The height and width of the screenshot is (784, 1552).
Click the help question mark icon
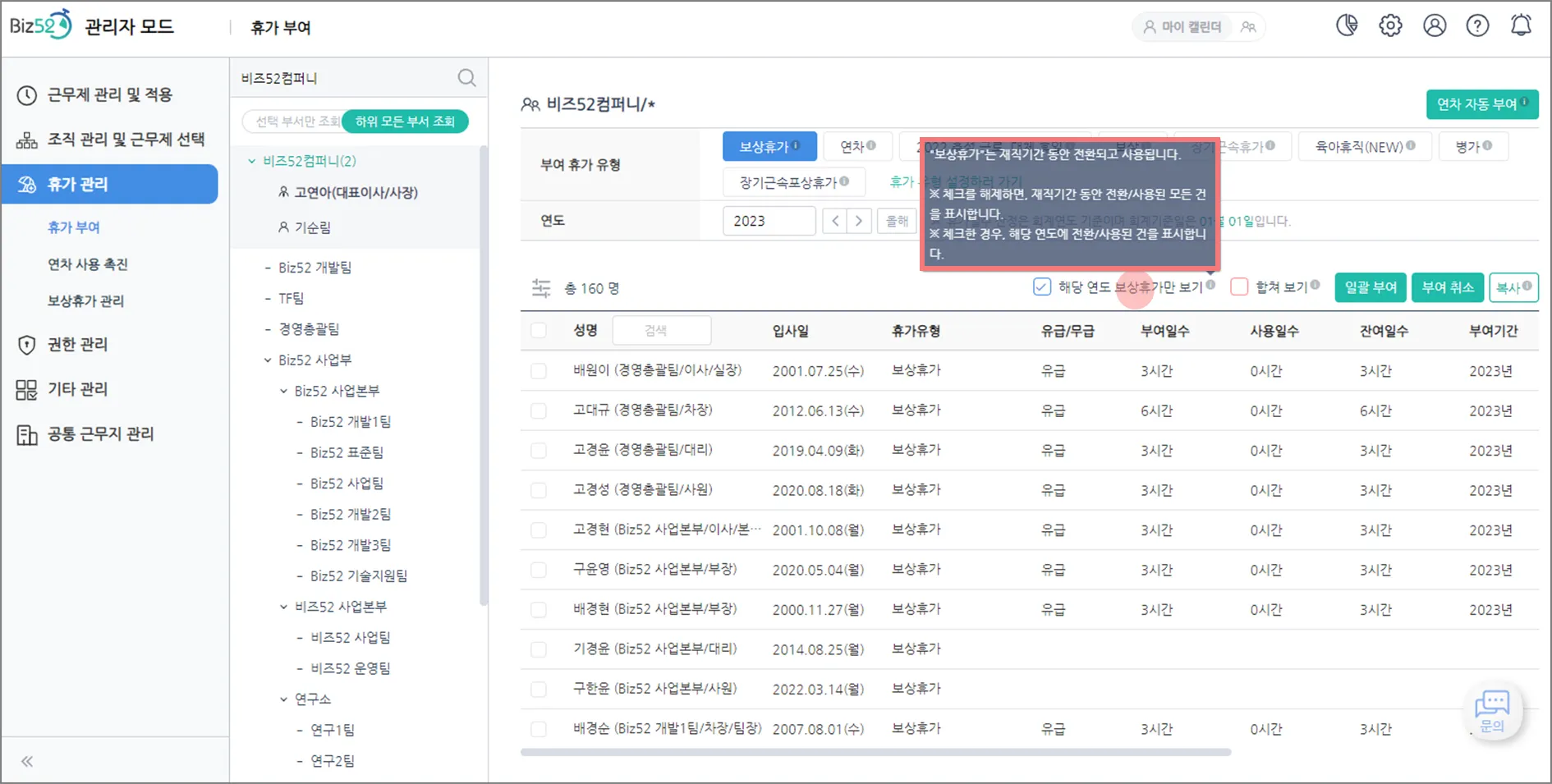(x=1477, y=26)
